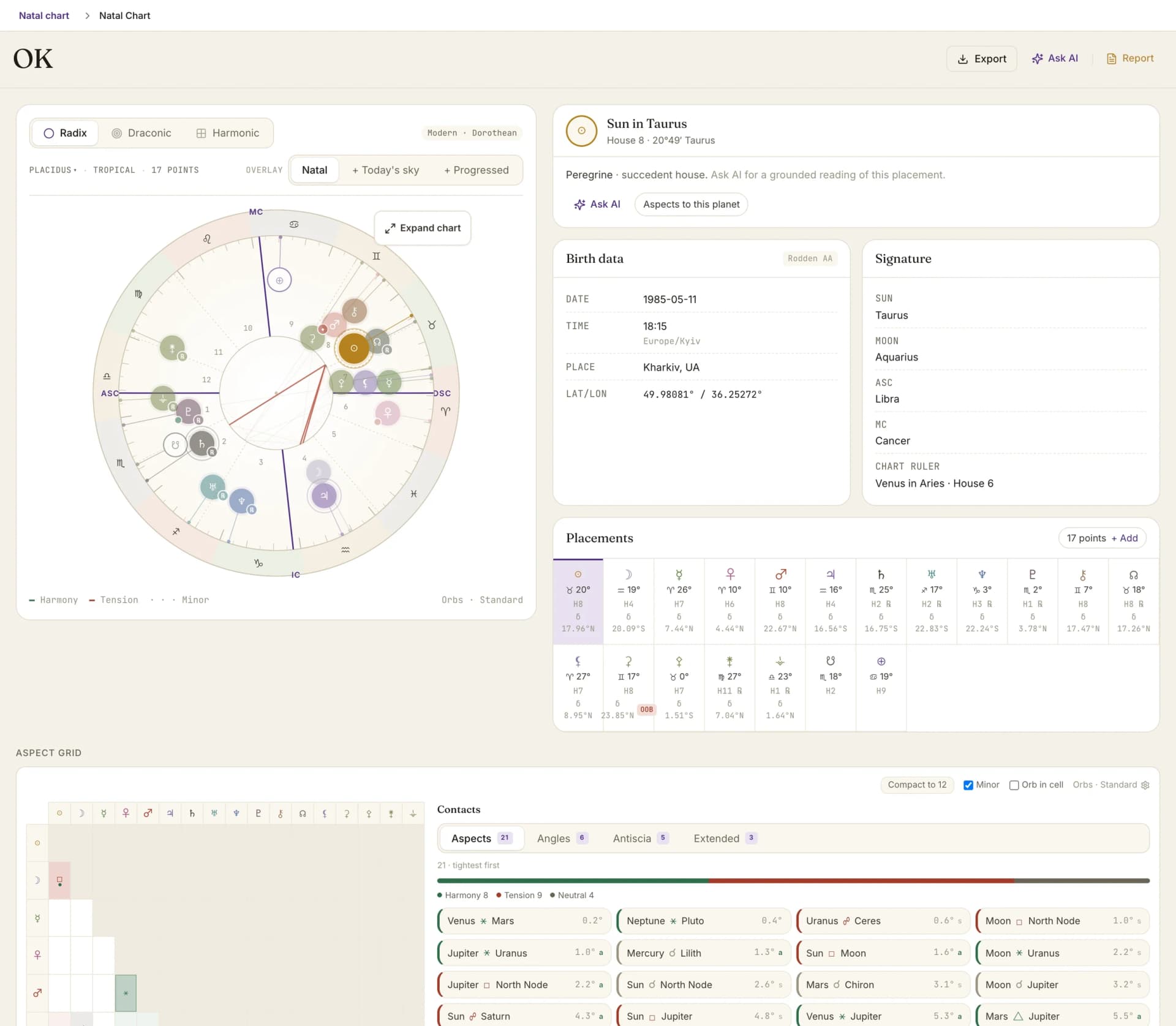Open the Modern · Dorothean rulership selector

pos(472,133)
